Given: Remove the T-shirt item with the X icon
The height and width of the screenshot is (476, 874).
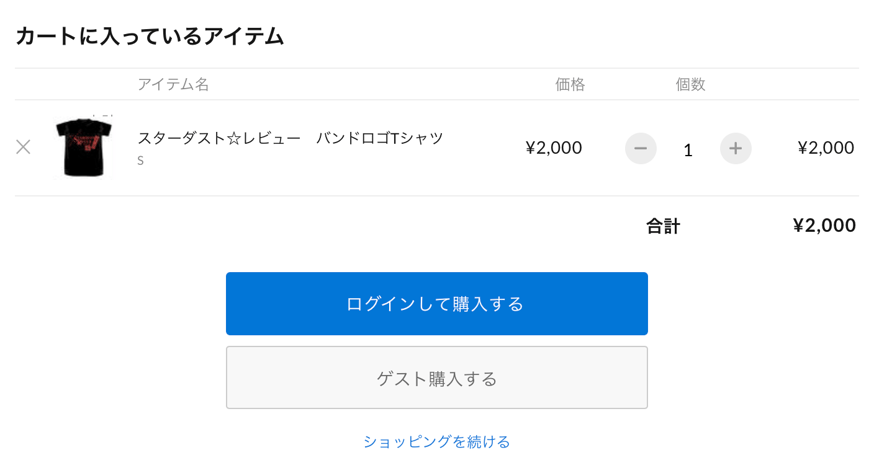Looking at the screenshot, I should tap(23, 147).
